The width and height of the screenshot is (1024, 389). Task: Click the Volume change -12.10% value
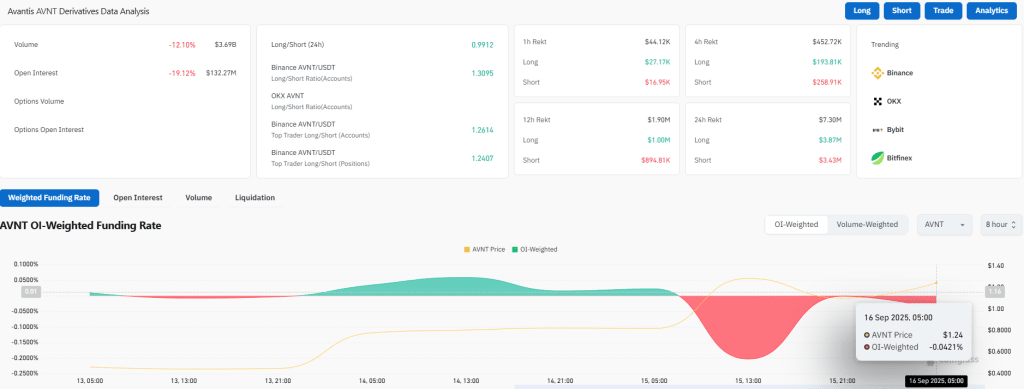pos(182,45)
